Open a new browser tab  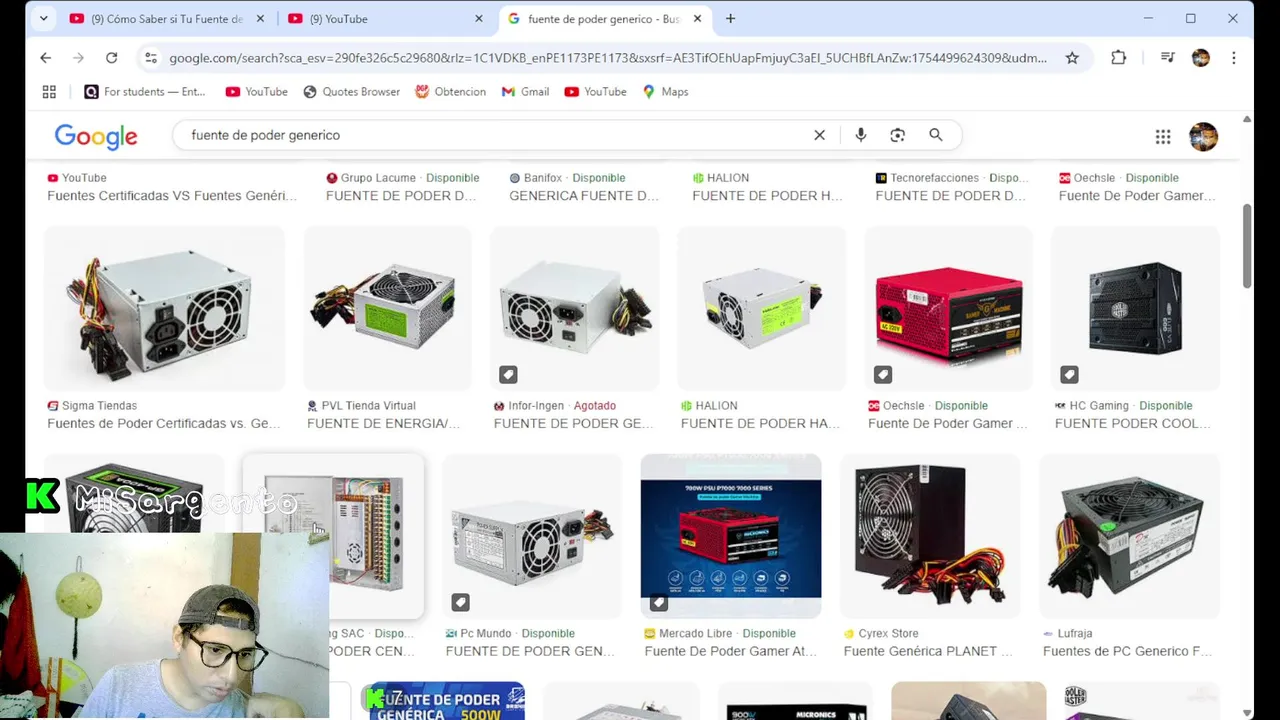point(730,18)
